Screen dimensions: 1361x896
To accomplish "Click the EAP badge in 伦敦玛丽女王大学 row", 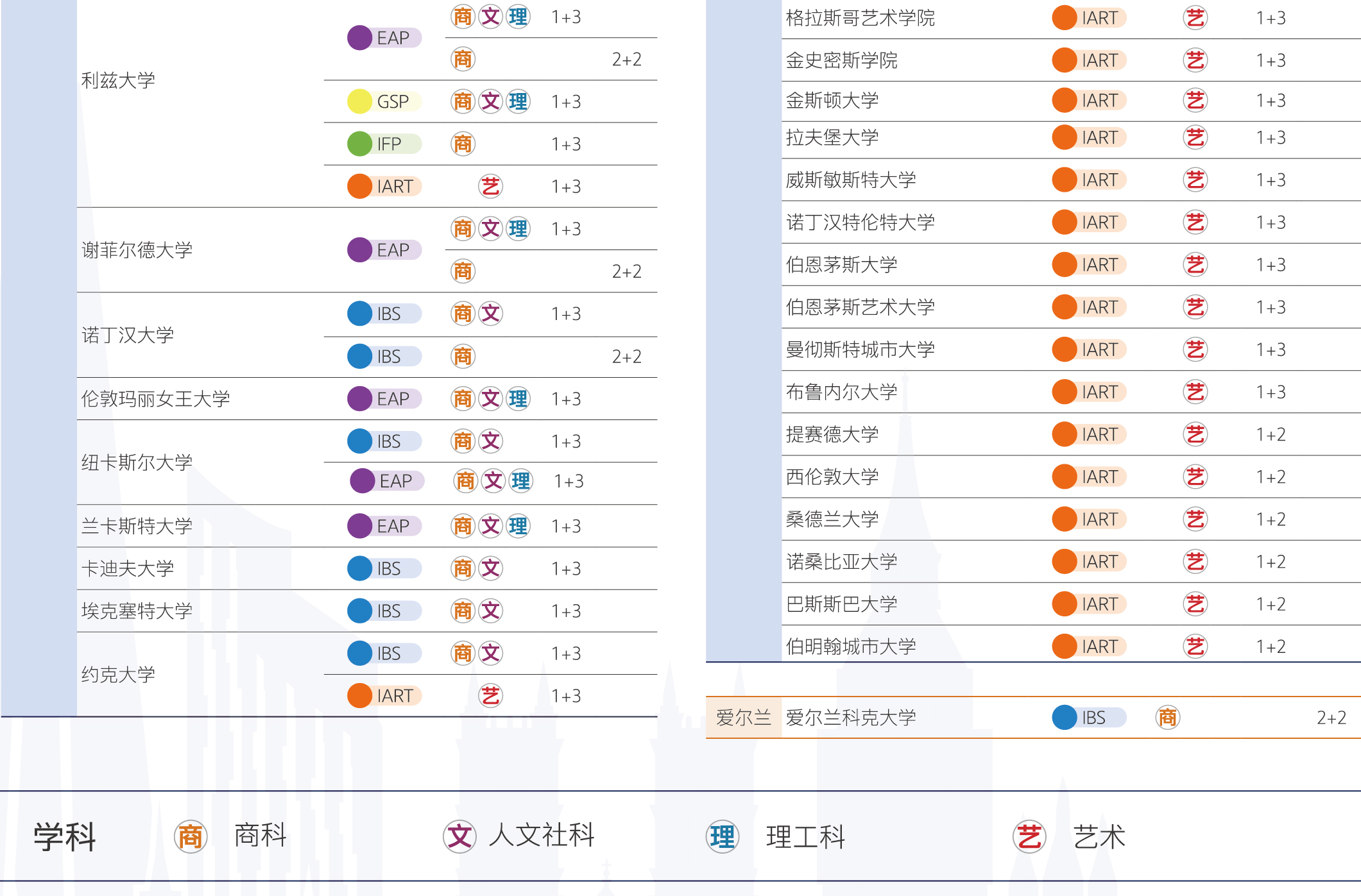I will point(384,398).
